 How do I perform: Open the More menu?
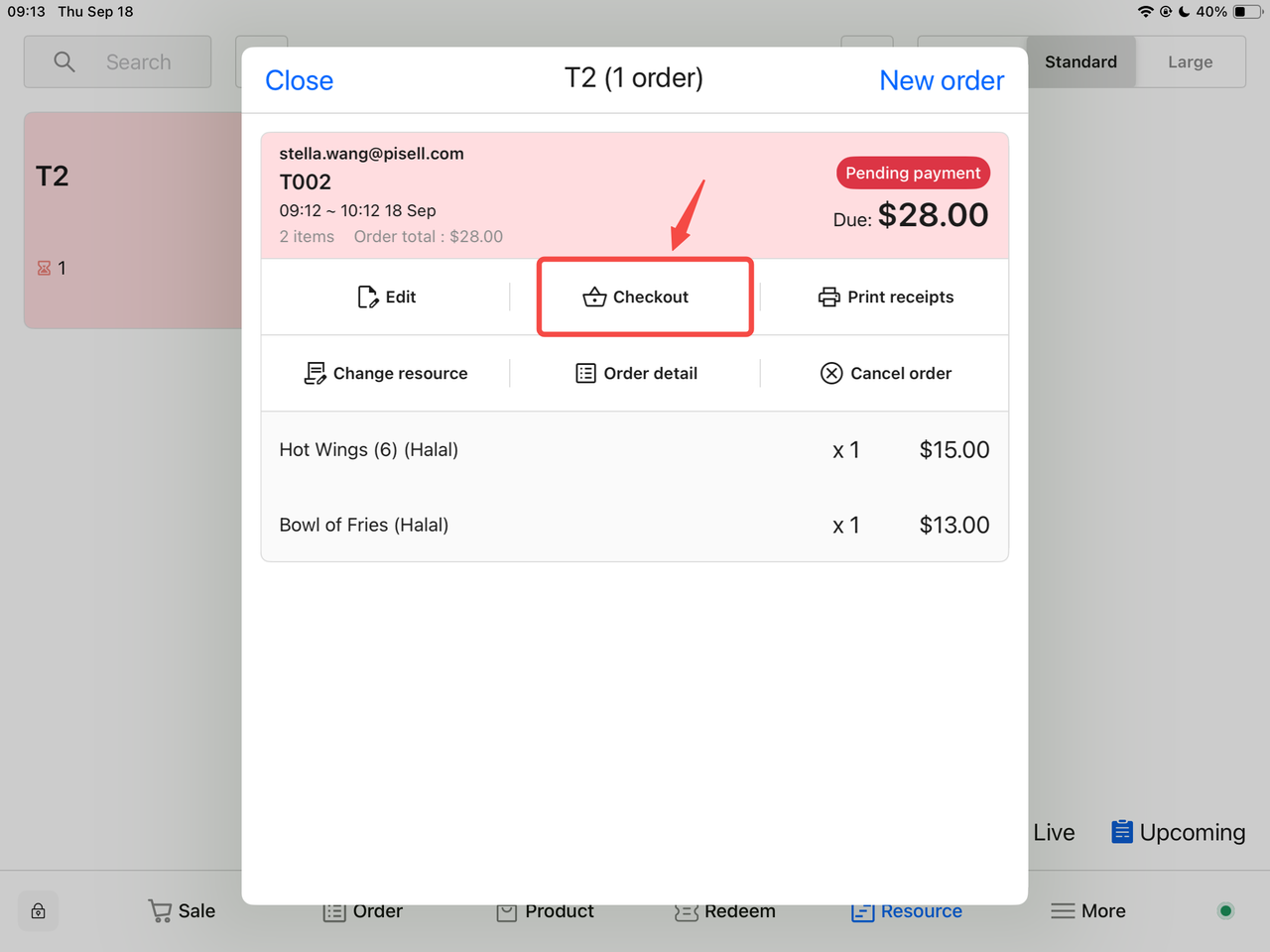pyautogui.click(x=1088, y=910)
